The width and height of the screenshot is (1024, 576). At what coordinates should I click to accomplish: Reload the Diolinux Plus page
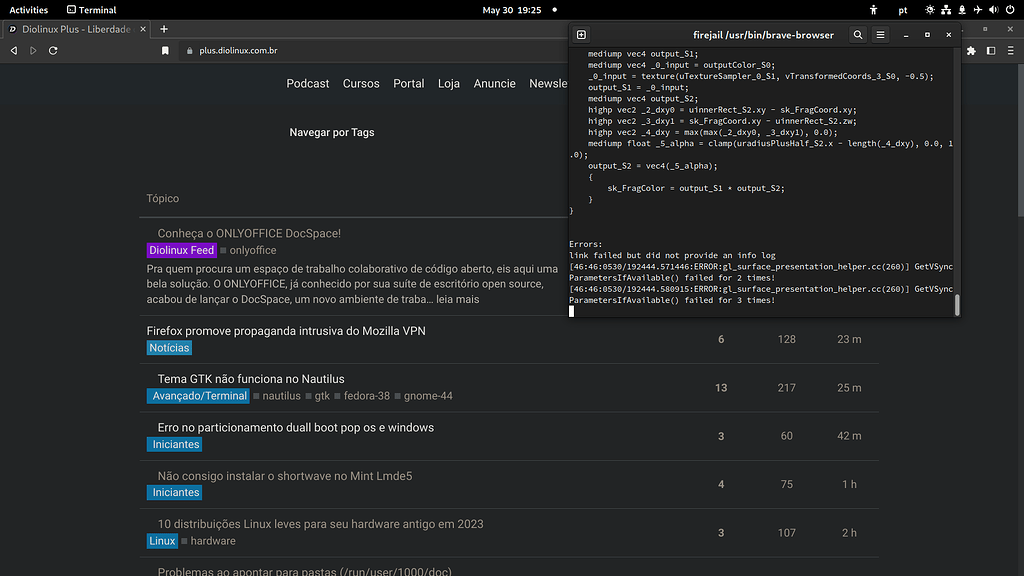(53, 48)
